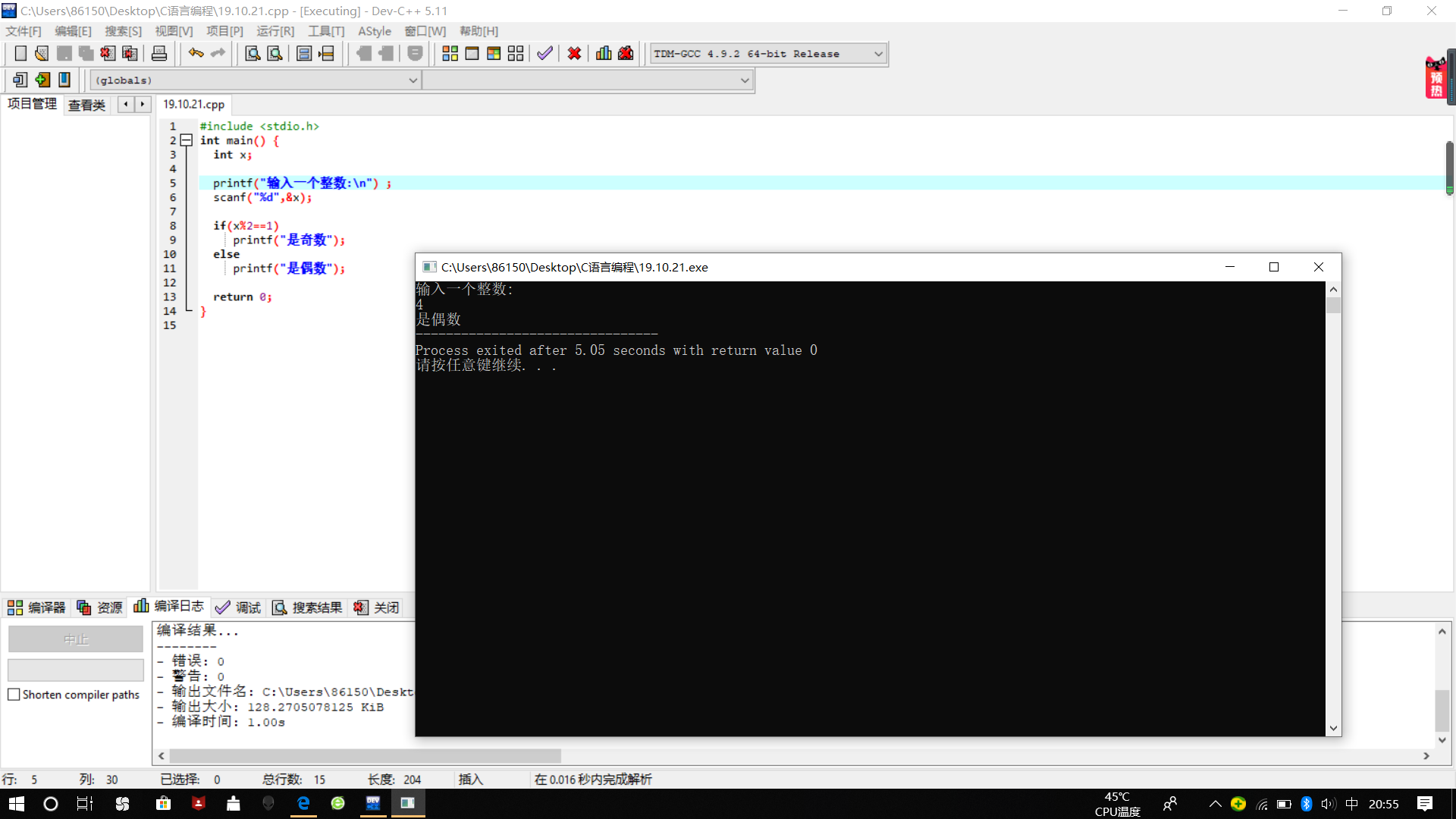Expand the (globals) scope dropdown

[x=413, y=80]
